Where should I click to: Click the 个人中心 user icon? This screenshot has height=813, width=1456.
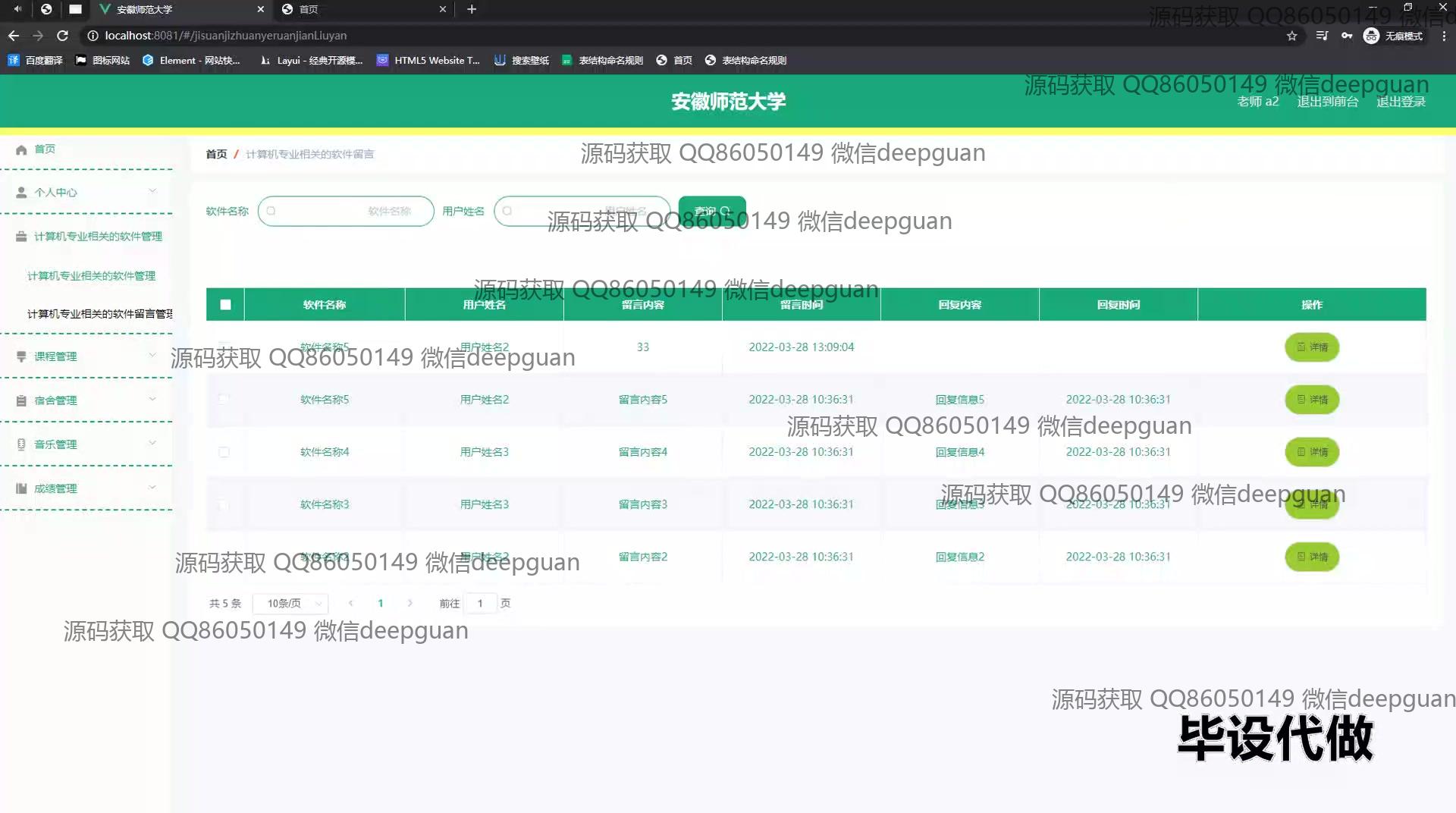tap(21, 193)
